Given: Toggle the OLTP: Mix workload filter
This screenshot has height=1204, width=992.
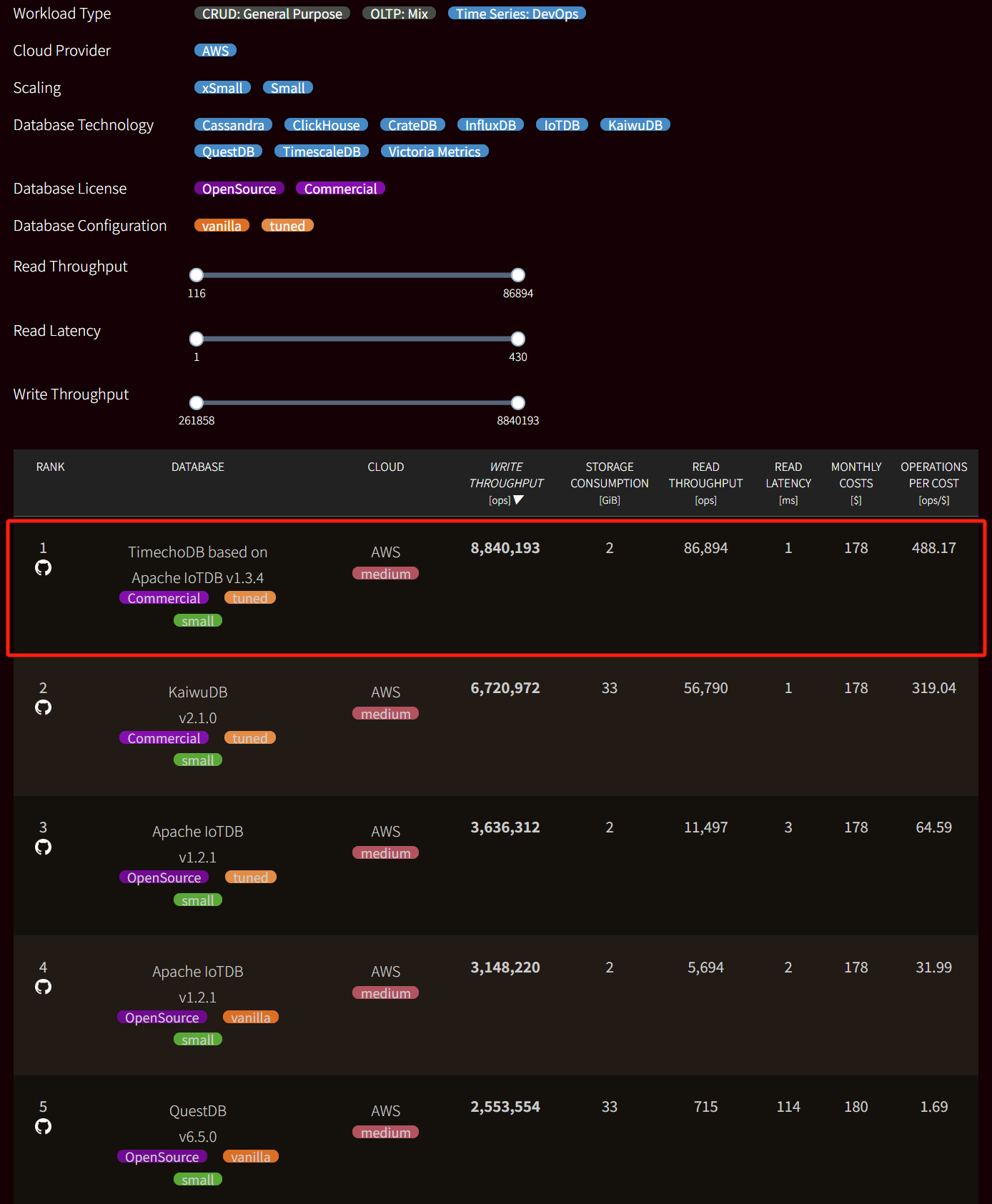Looking at the screenshot, I should (x=399, y=14).
